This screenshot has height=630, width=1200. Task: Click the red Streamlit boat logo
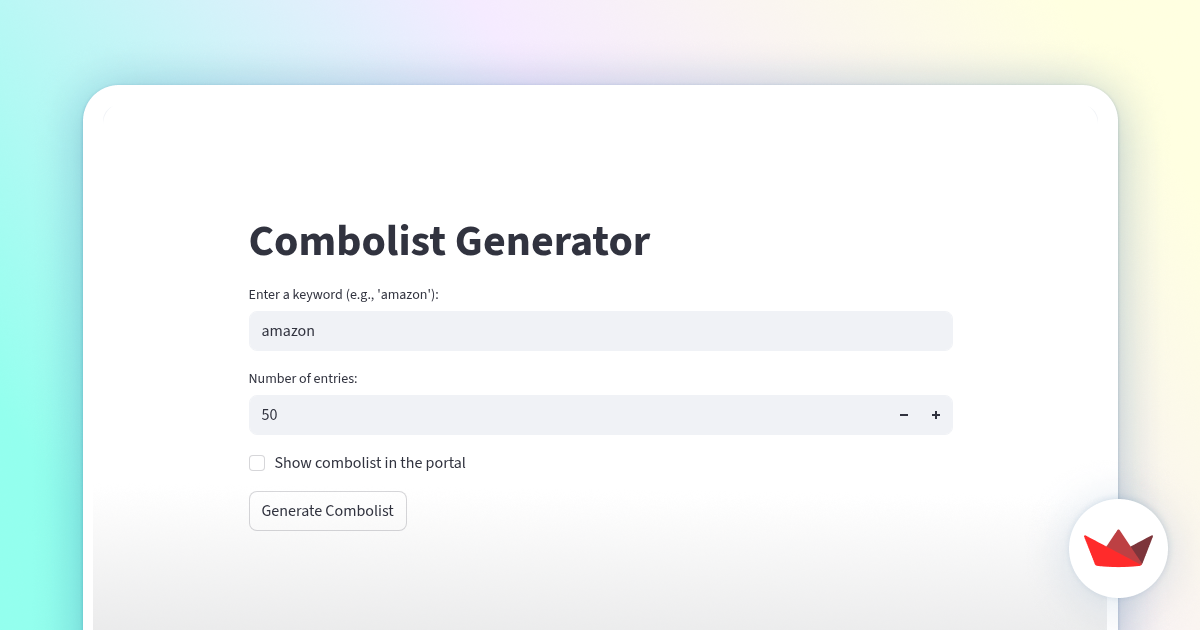[1118, 548]
